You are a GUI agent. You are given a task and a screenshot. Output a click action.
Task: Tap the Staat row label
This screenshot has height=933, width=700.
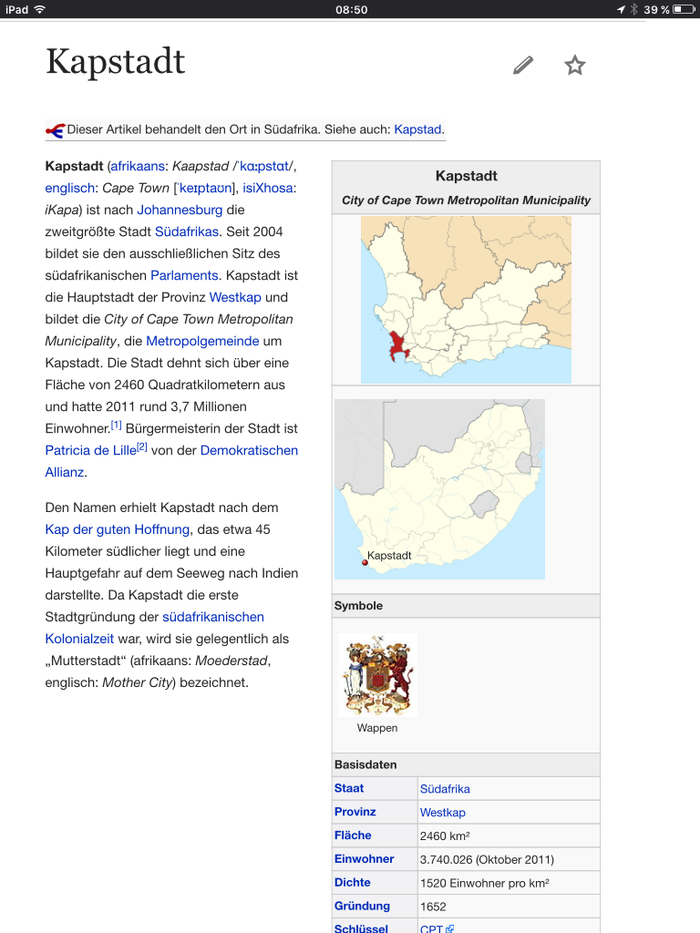[349, 788]
